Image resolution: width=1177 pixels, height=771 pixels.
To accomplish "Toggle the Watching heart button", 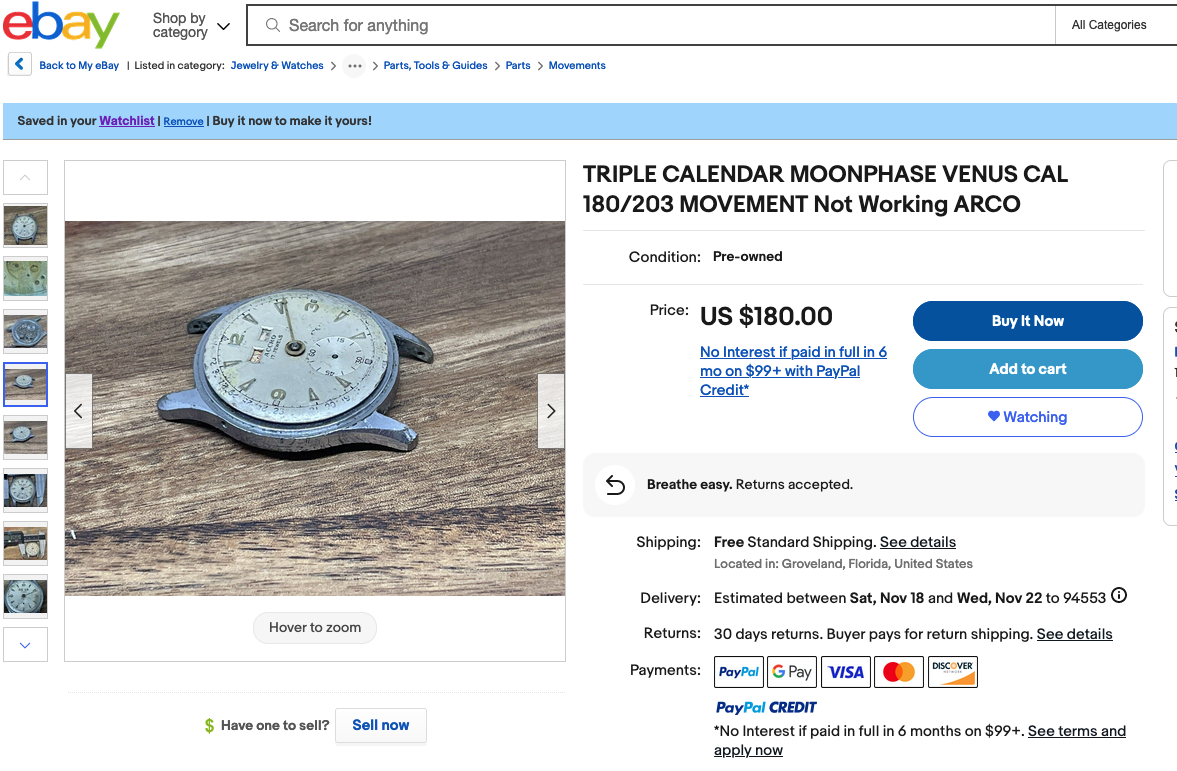I will coord(1027,417).
